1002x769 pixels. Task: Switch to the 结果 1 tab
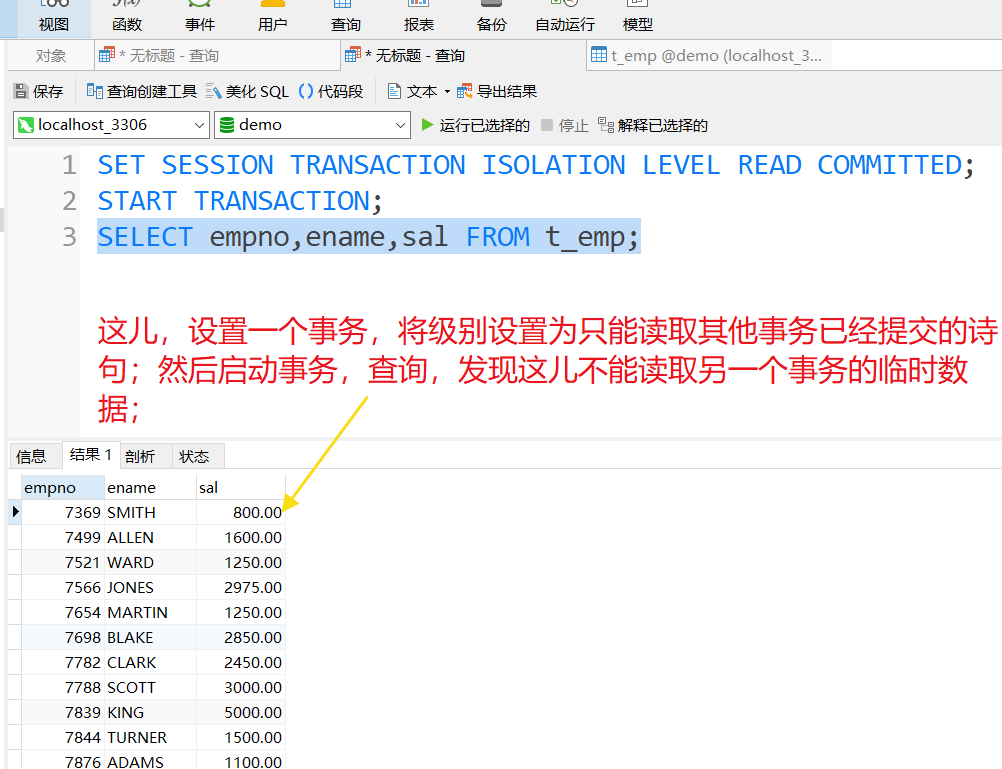pos(91,454)
